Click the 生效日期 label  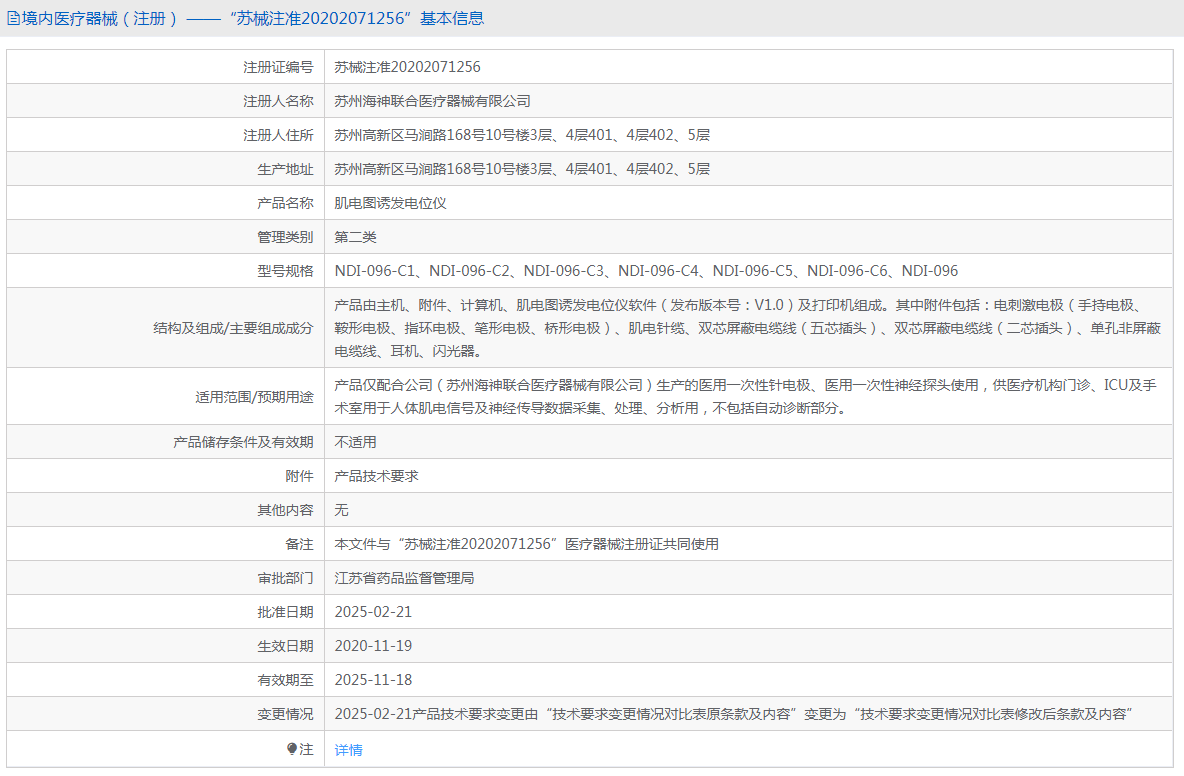pos(285,646)
